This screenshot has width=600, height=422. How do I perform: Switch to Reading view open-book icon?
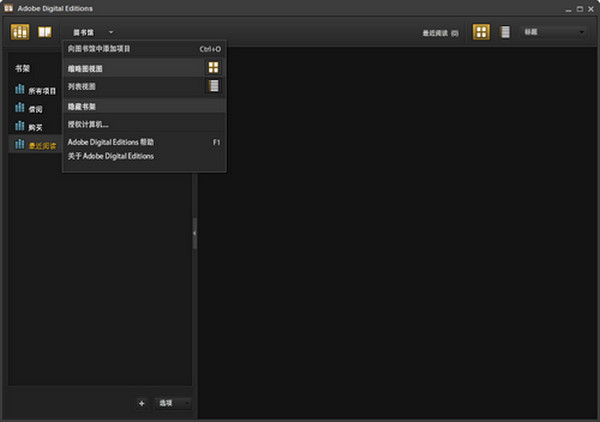click(x=44, y=32)
